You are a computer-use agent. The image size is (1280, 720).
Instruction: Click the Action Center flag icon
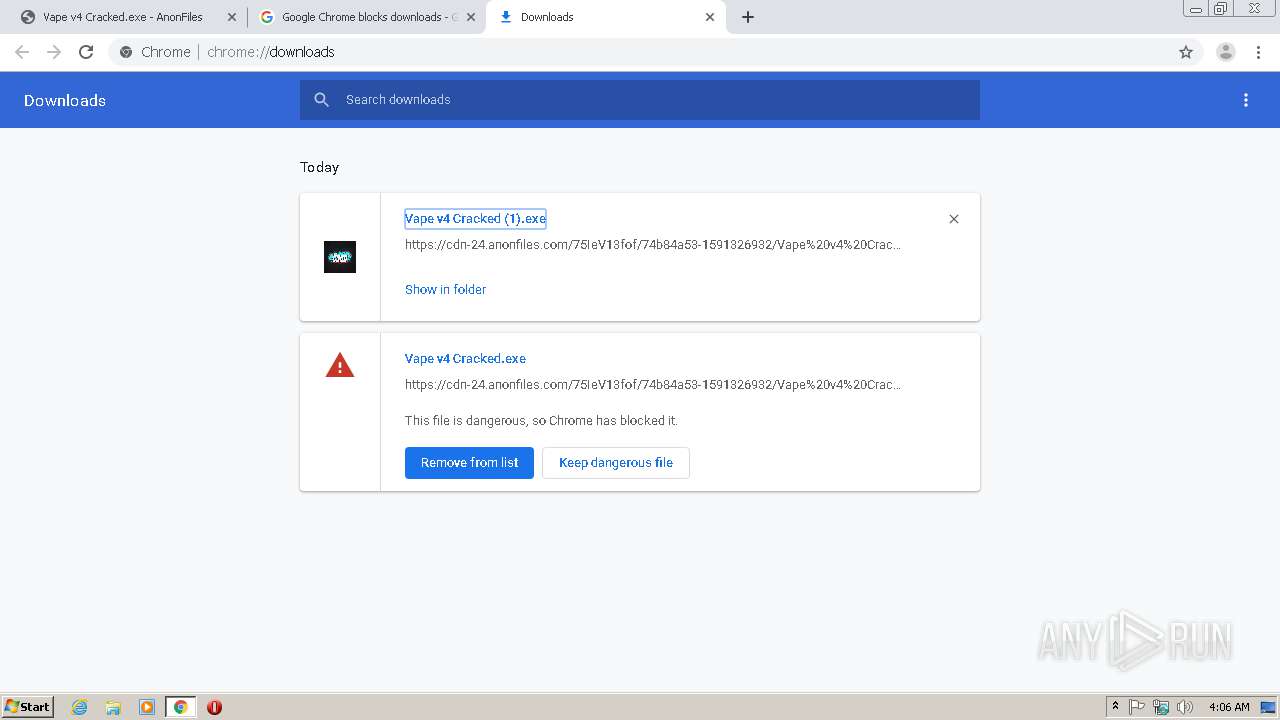[1137, 707]
